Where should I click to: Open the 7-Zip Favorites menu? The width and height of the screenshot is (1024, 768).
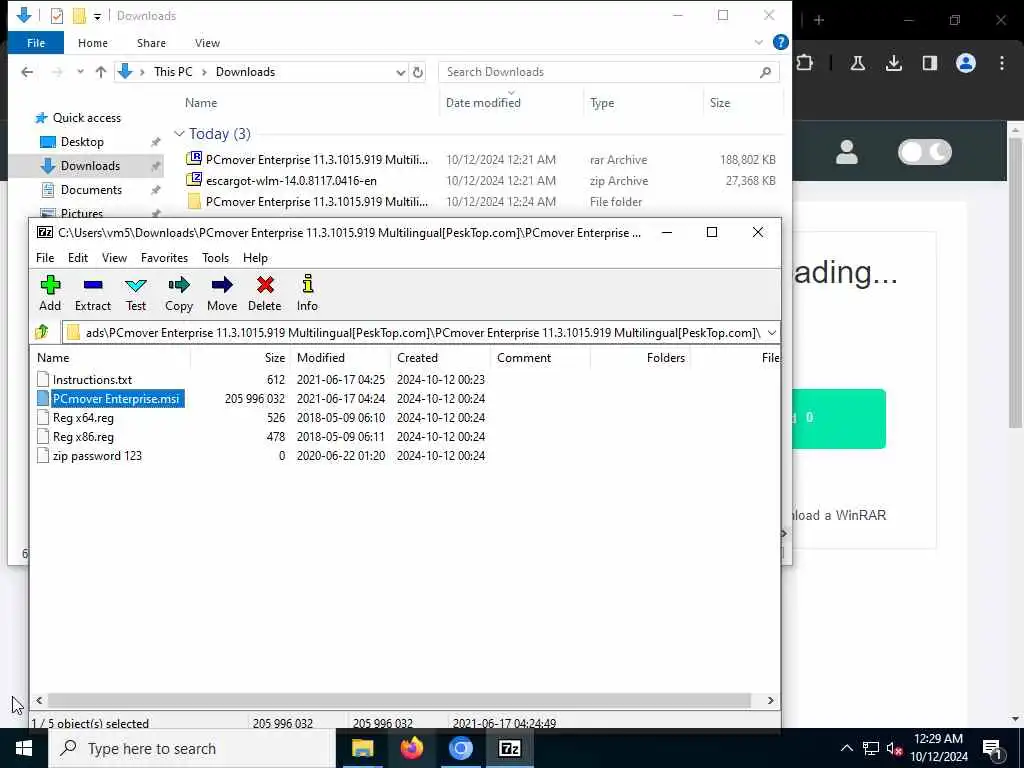pos(164,258)
